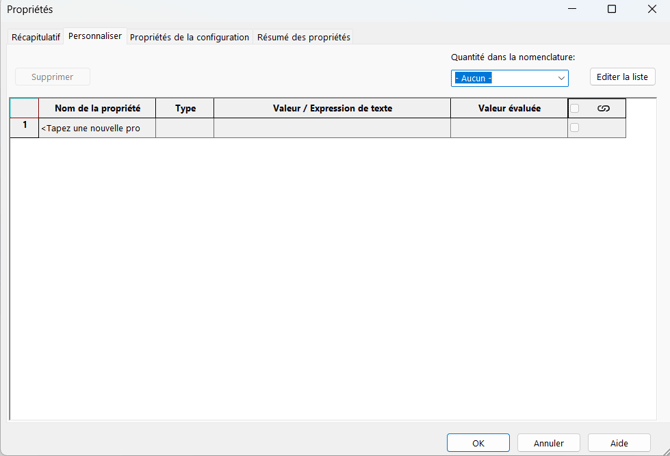Screen dimensions: 670x456
Task: Toggle the checkbox in the table header
Action: tap(575, 109)
